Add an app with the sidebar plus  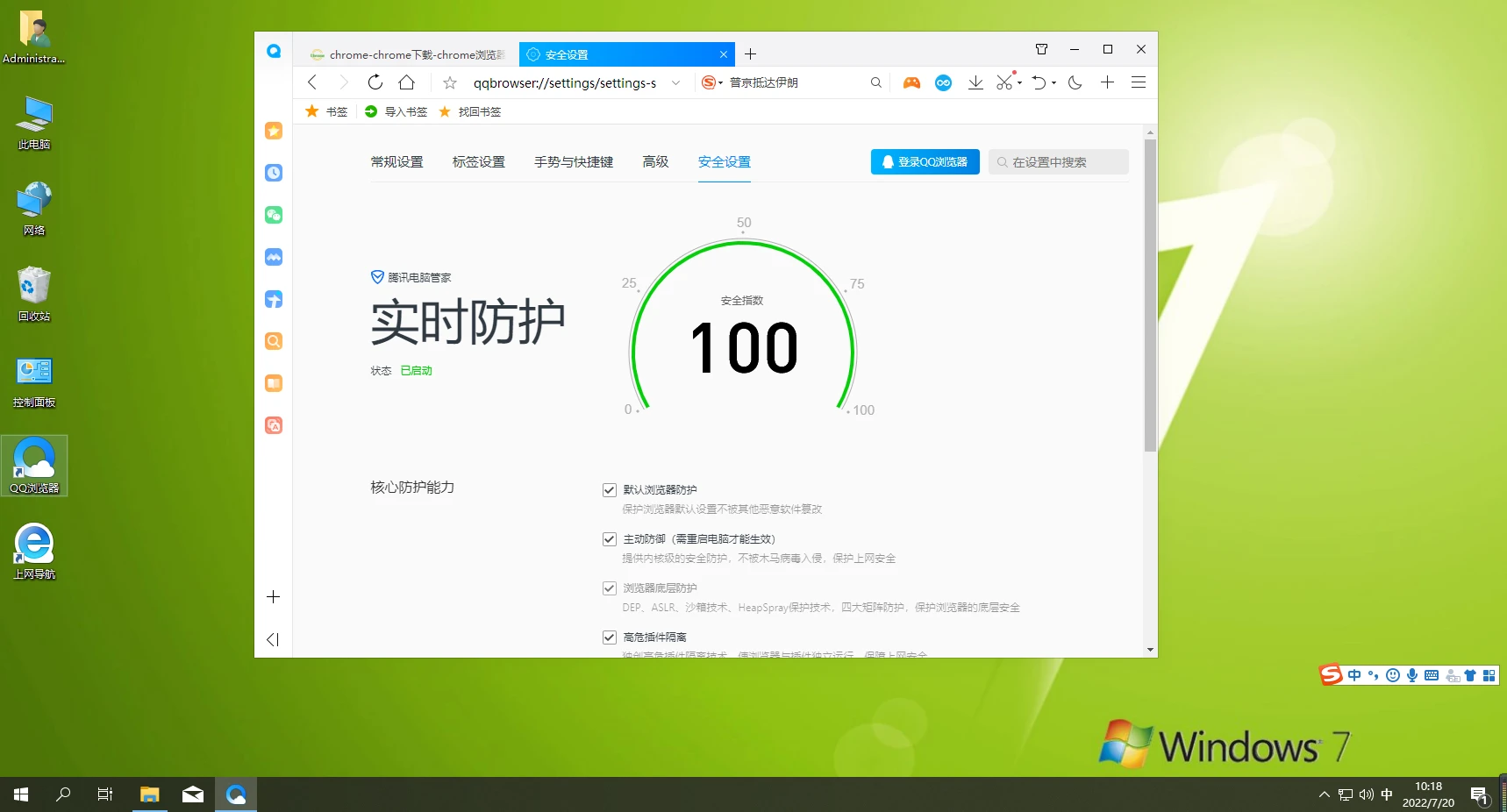(274, 597)
